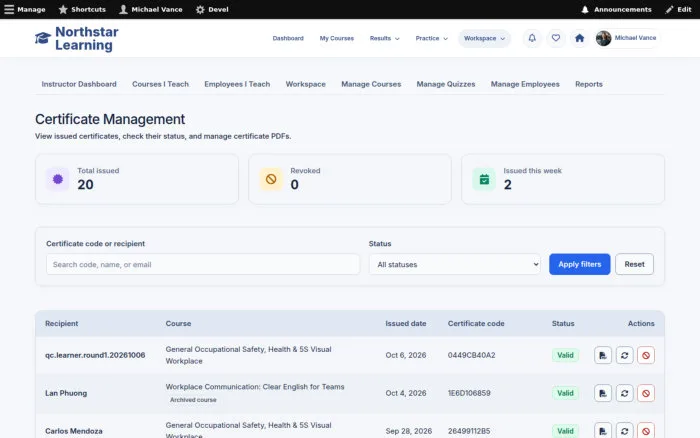Open the Announcements bell in toolbar
The width and height of the screenshot is (700, 438).
pos(616,9)
